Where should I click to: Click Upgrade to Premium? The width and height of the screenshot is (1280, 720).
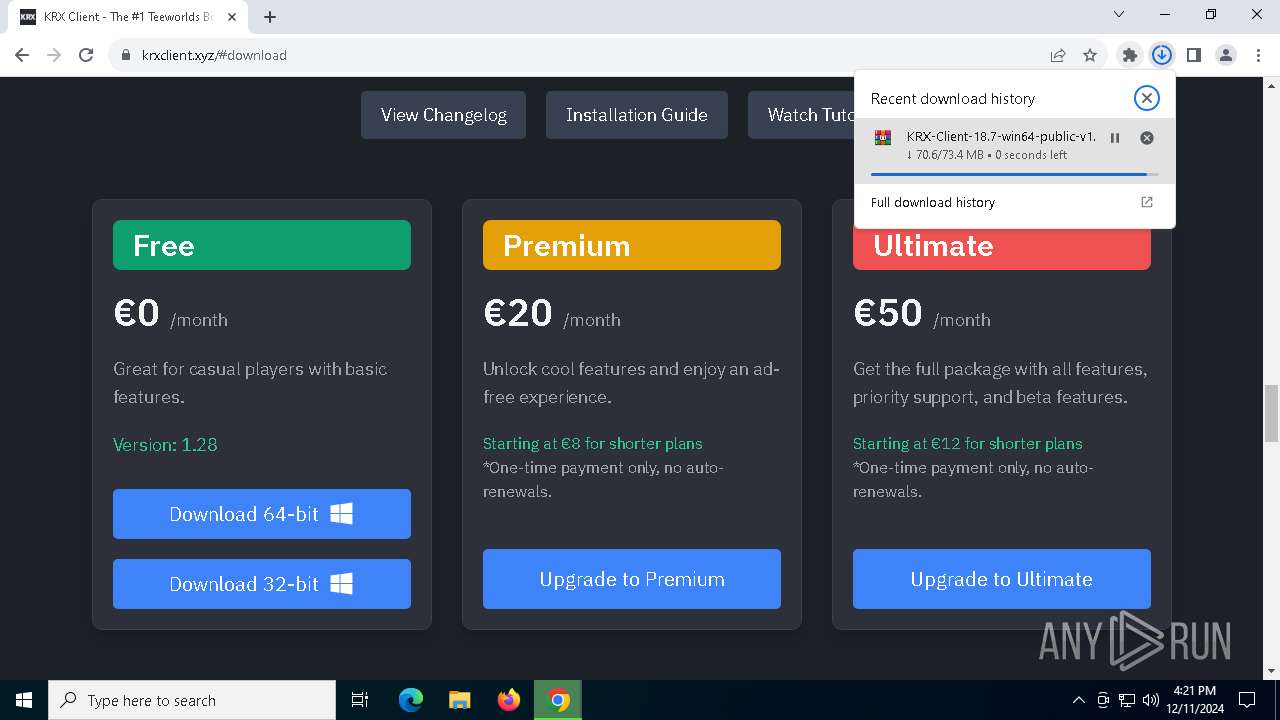632,579
